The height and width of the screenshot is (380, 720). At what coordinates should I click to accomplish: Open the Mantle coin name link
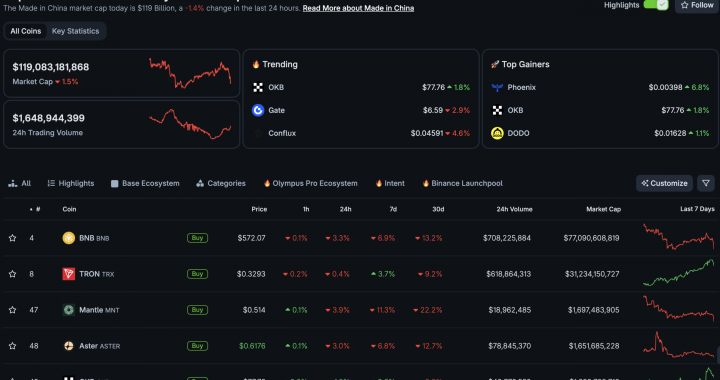tap(99, 310)
